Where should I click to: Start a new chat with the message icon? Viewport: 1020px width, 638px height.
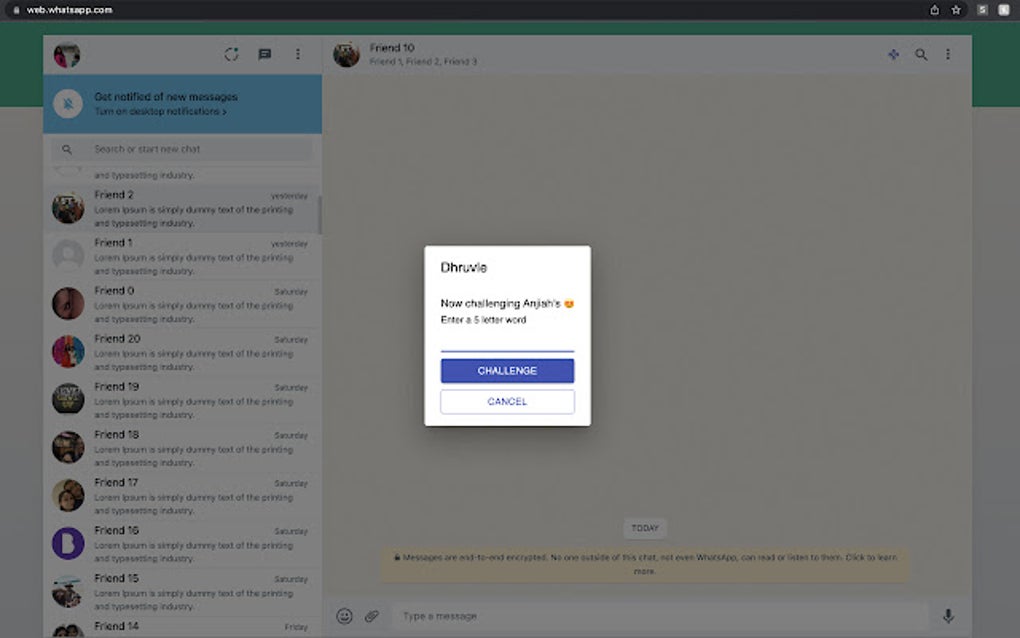click(x=264, y=54)
